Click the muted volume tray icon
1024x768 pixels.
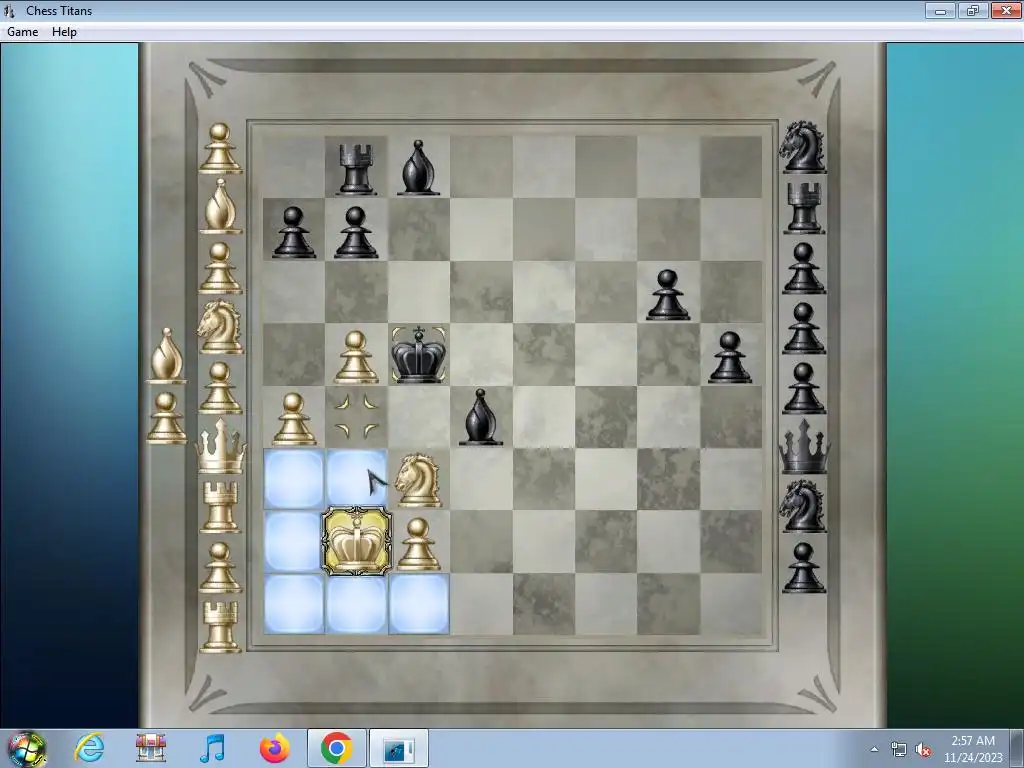pyautogui.click(x=923, y=750)
